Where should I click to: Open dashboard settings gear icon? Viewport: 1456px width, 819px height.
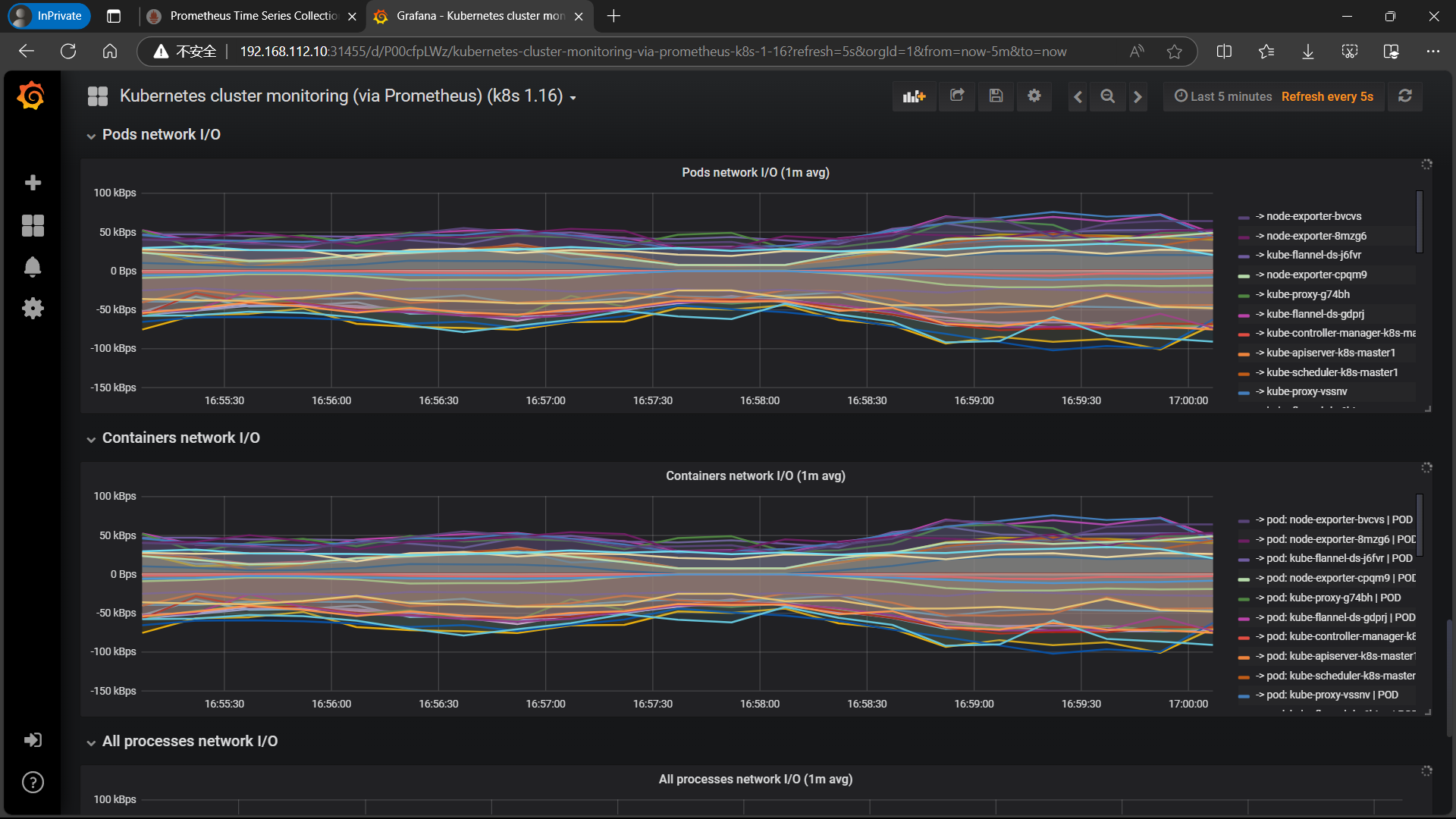(x=1034, y=96)
